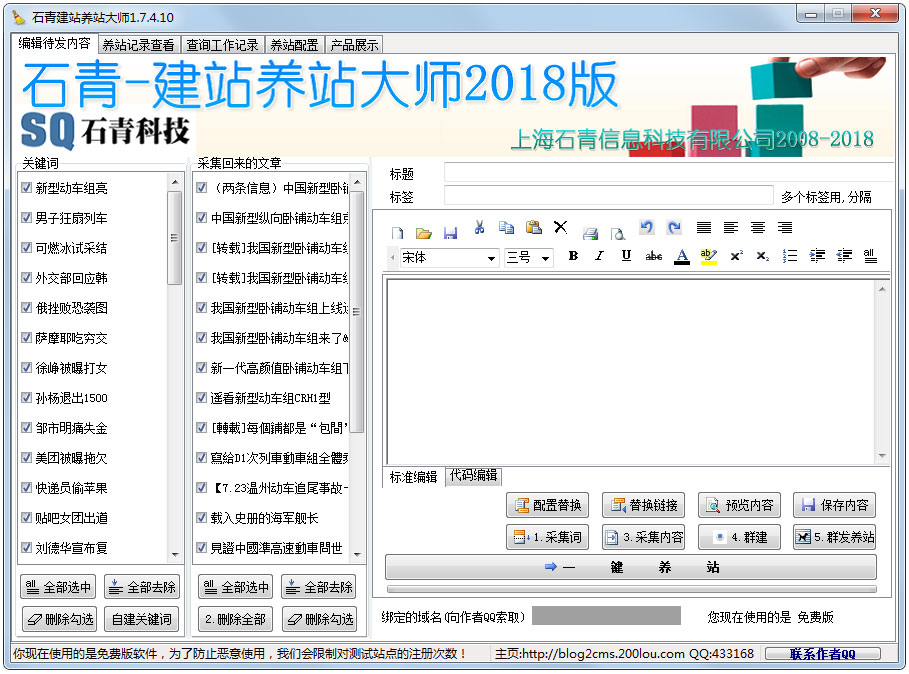Pick text highlight color
909x674 pixels.
pyautogui.click(x=708, y=256)
